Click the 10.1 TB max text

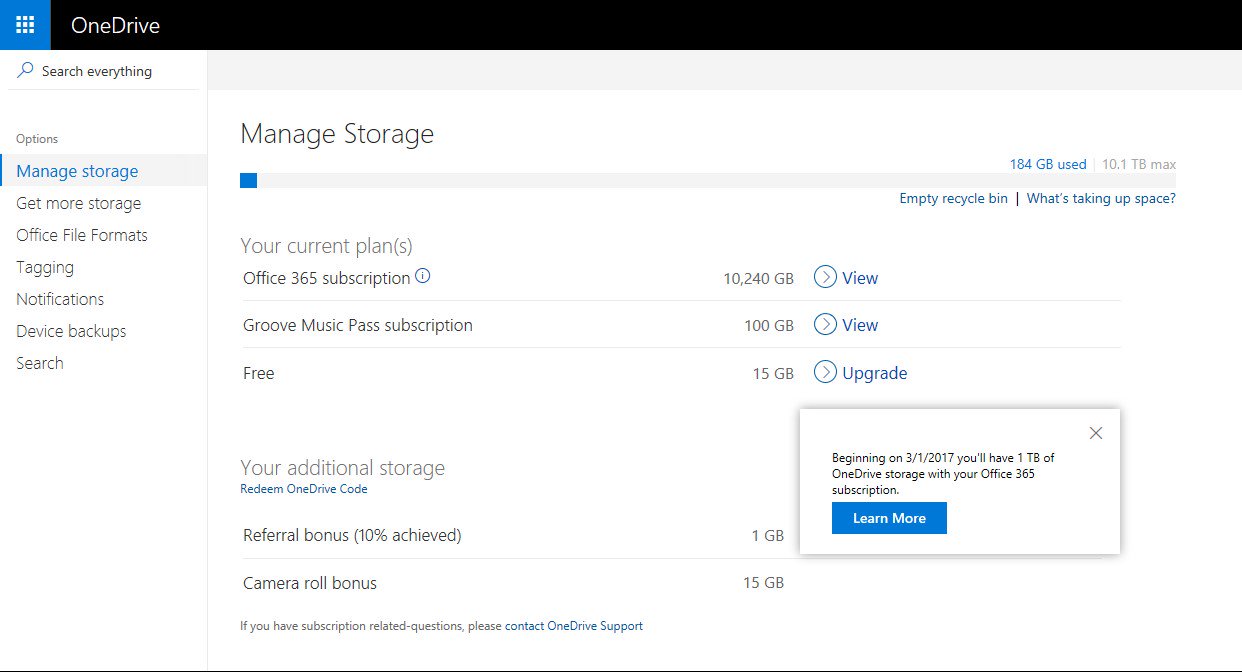tap(1139, 164)
